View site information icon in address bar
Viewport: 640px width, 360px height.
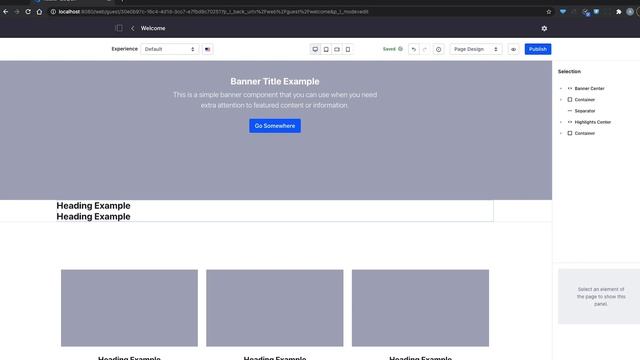pos(53,12)
